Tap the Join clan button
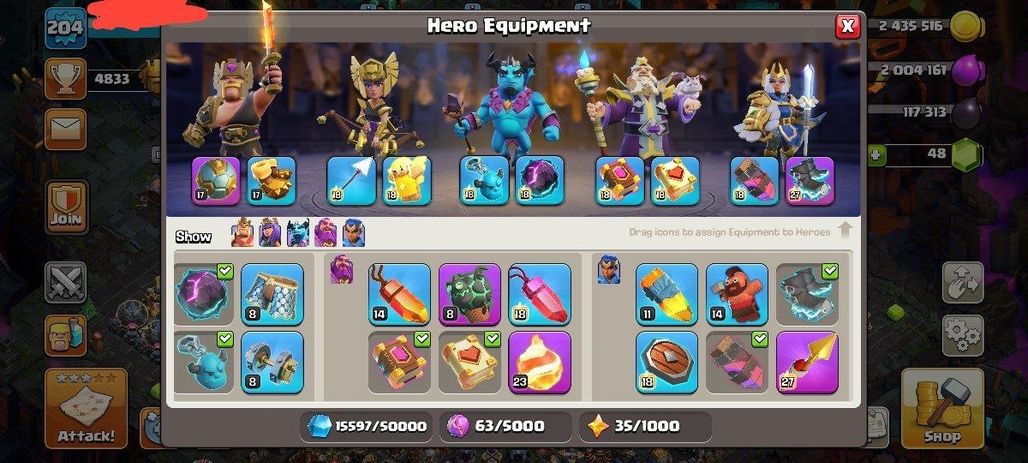 tap(66, 207)
